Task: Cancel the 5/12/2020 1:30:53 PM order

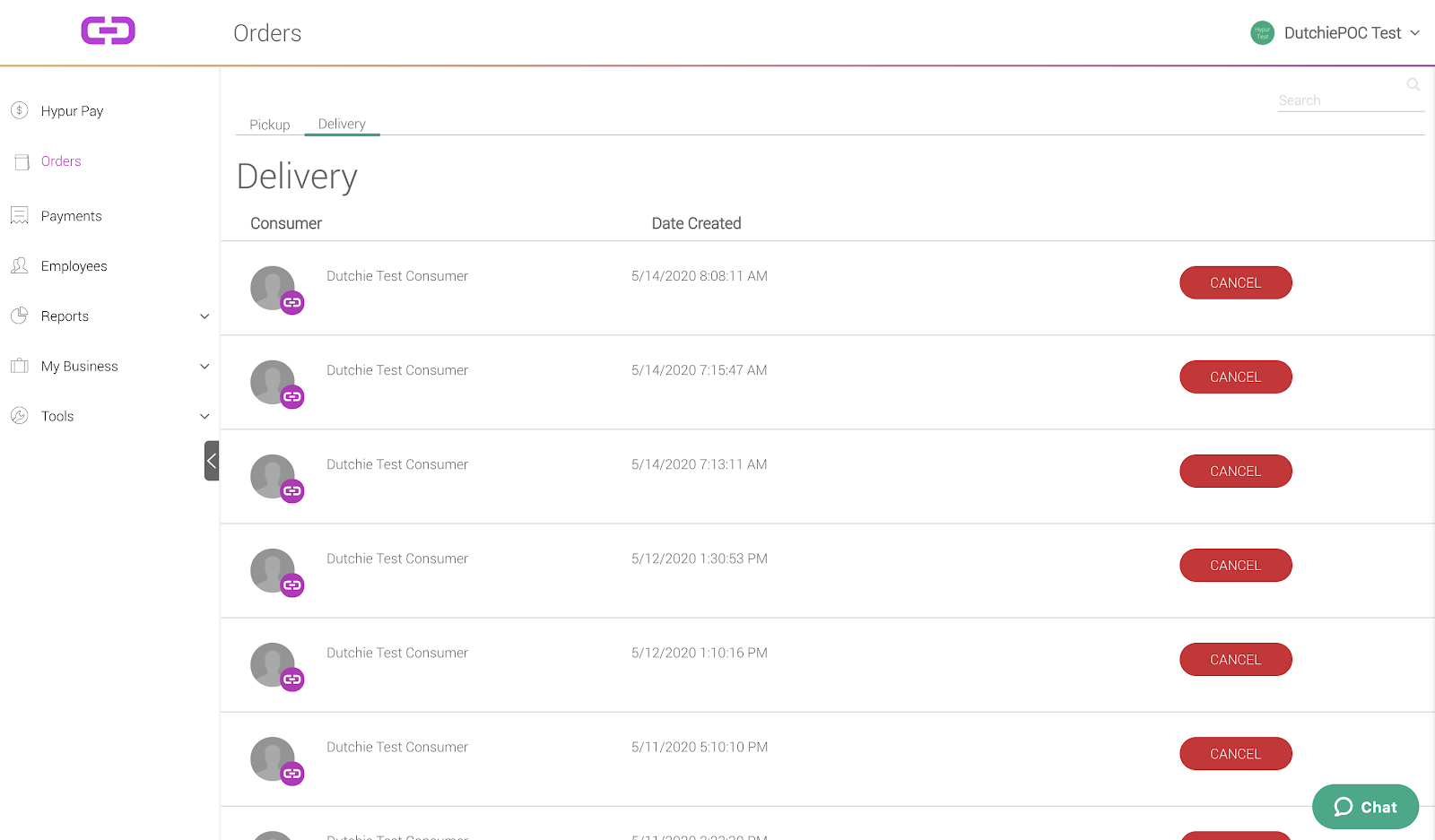Action: tap(1236, 565)
